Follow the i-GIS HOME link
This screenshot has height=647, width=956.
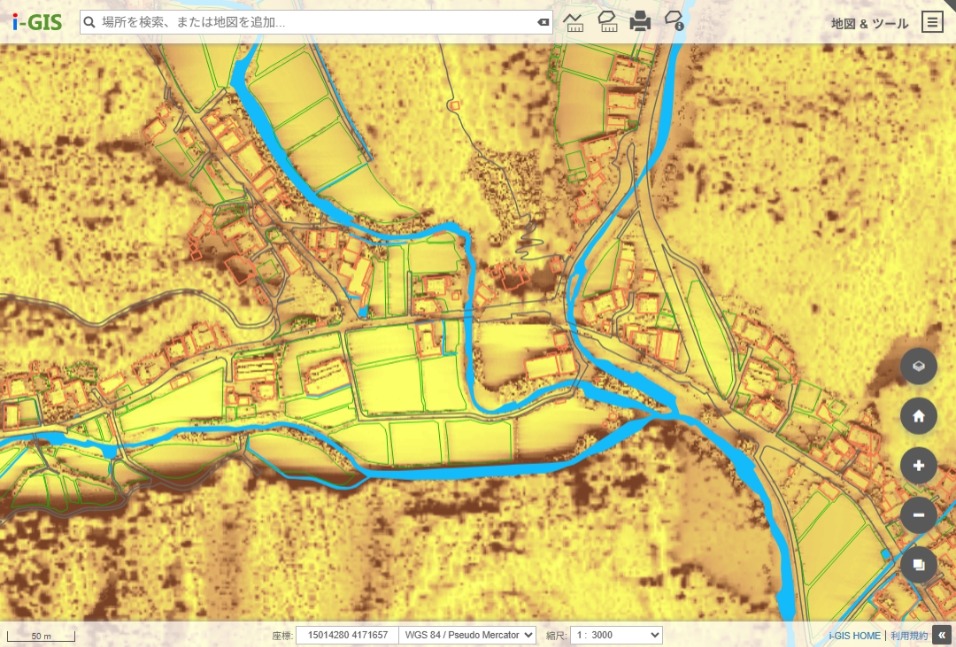coord(855,635)
